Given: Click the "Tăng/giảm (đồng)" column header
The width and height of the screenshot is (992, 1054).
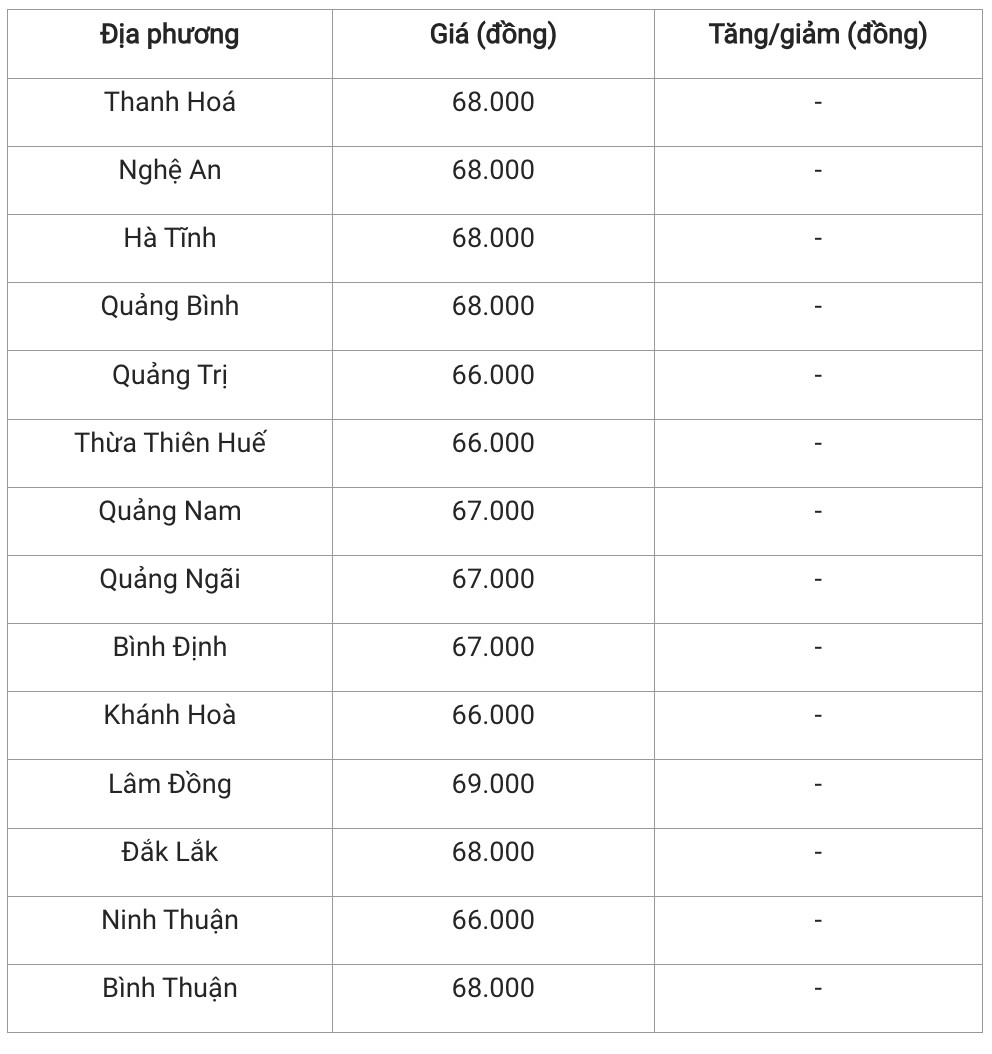Looking at the screenshot, I should 818,36.
